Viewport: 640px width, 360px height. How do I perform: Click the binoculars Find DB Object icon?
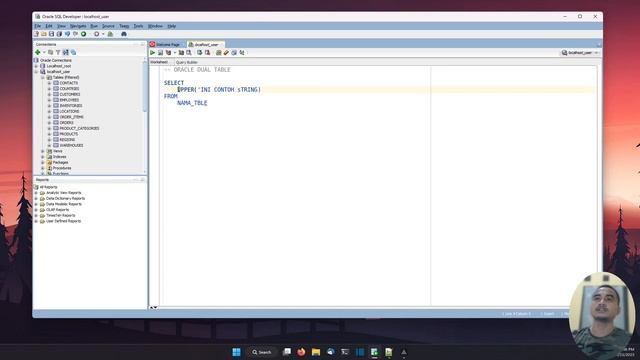(x=124, y=34)
